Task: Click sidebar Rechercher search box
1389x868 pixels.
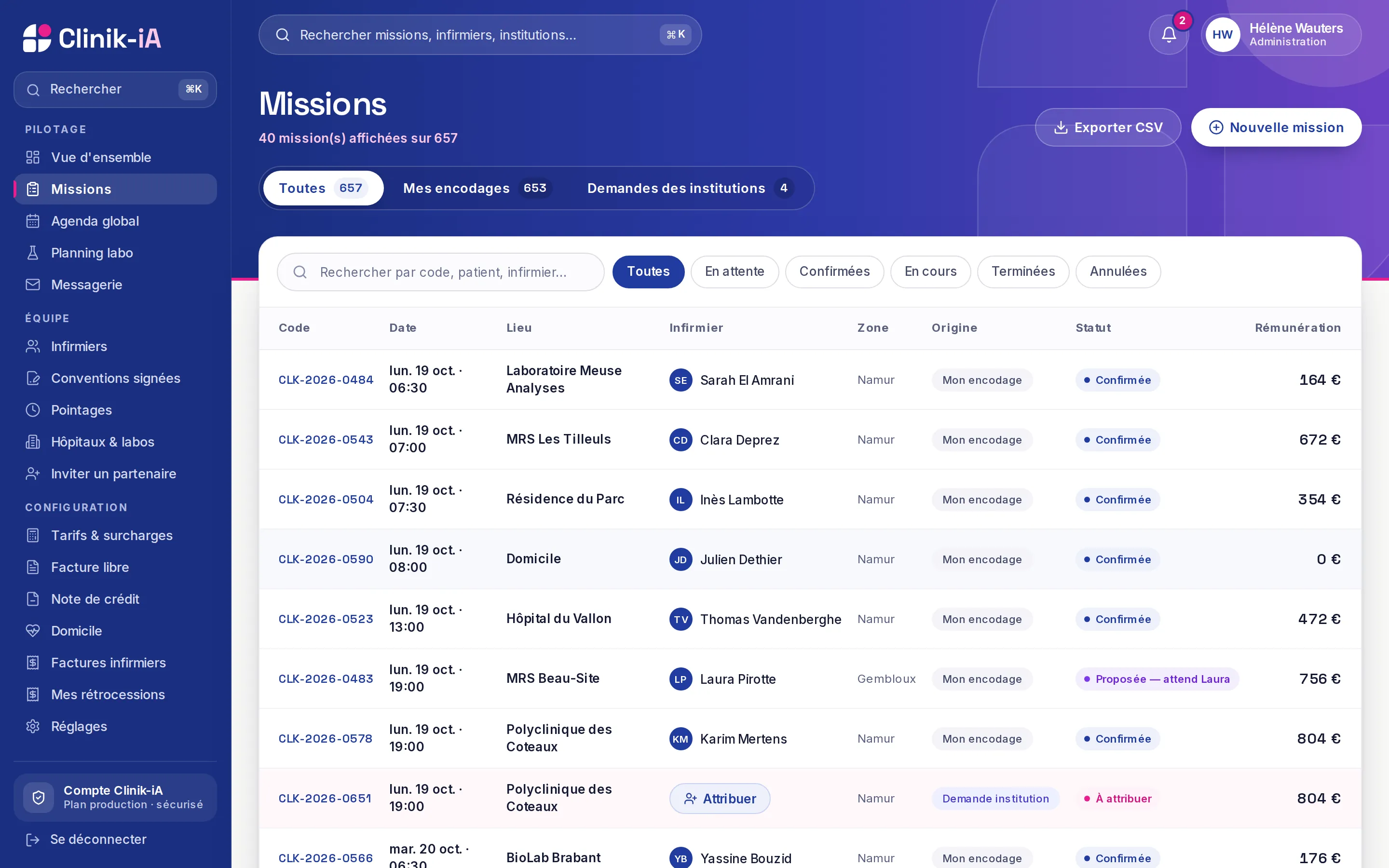Action: [115, 90]
